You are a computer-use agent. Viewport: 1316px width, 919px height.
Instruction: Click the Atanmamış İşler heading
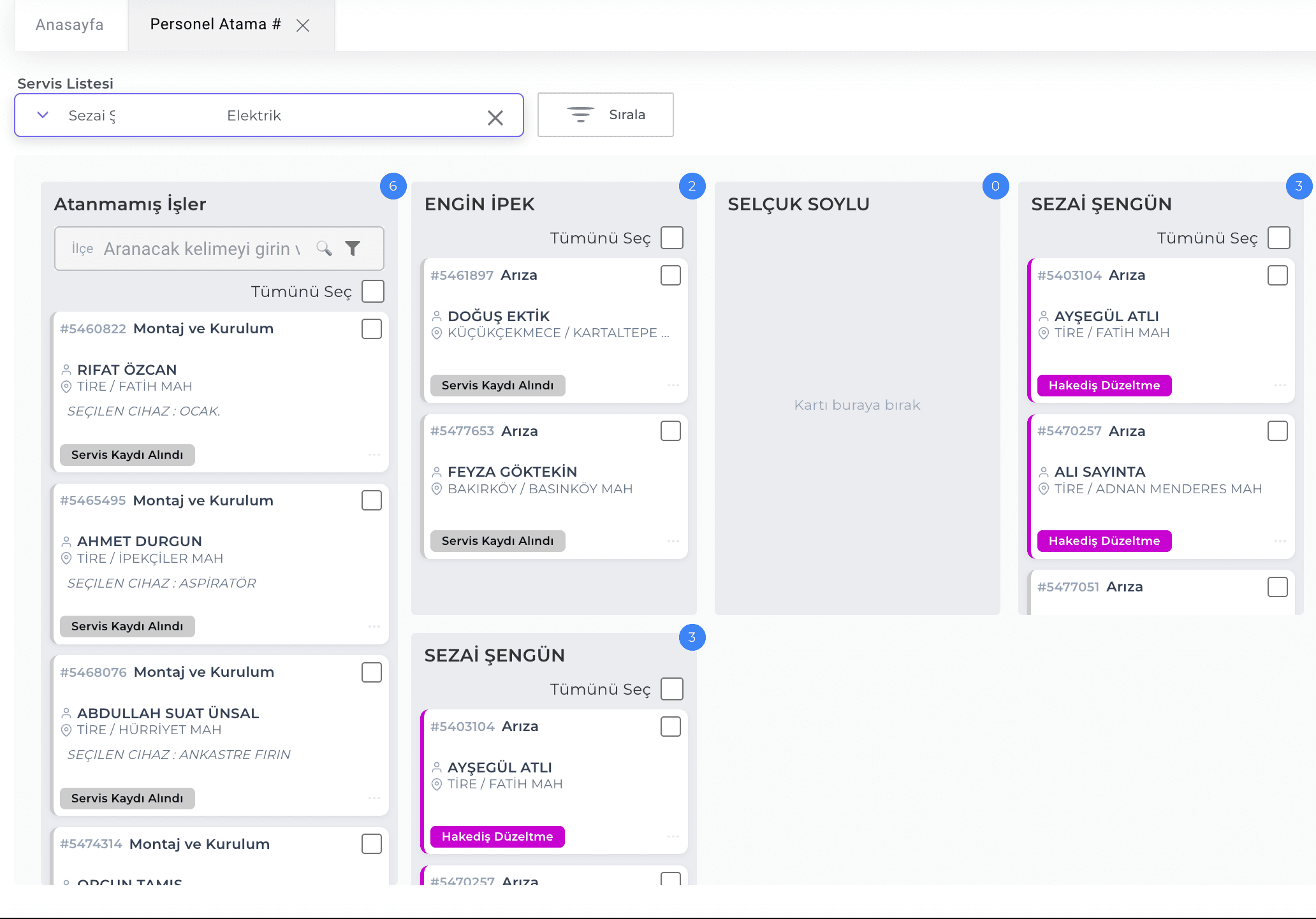[130, 204]
